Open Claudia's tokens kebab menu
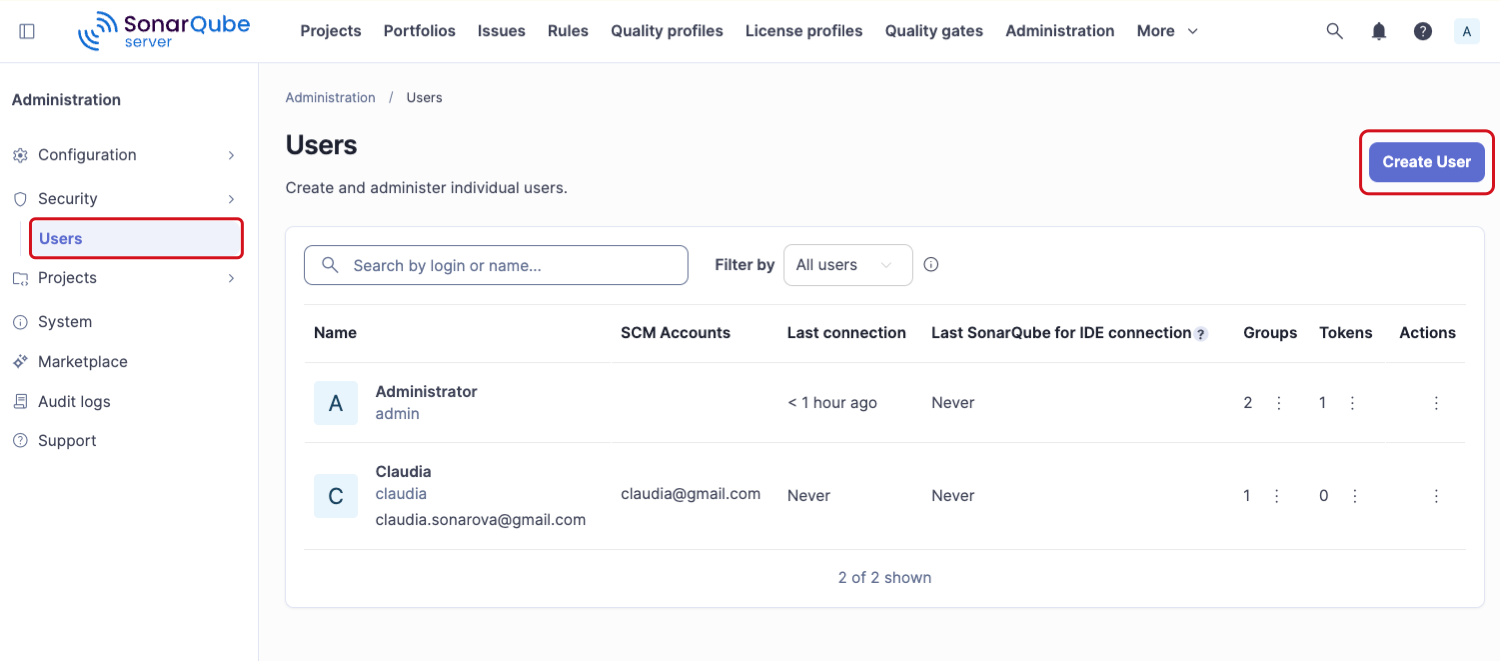 (1354, 496)
